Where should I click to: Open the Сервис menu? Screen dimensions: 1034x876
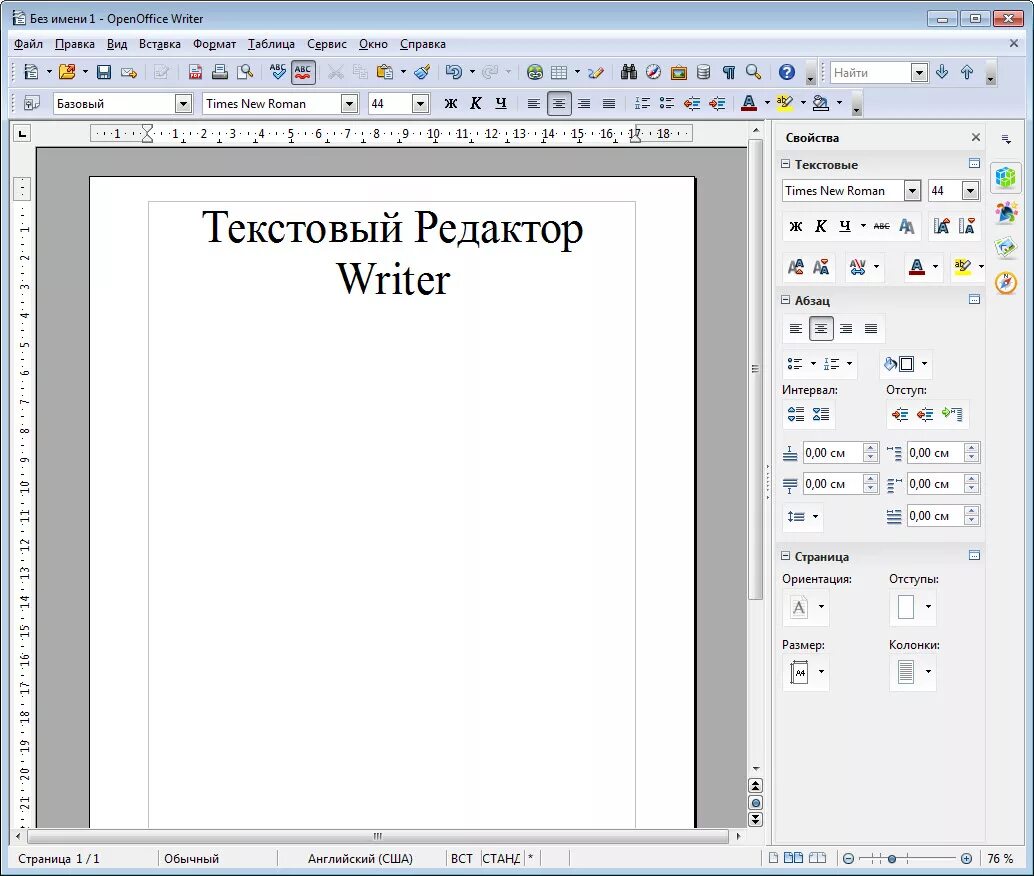point(326,44)
